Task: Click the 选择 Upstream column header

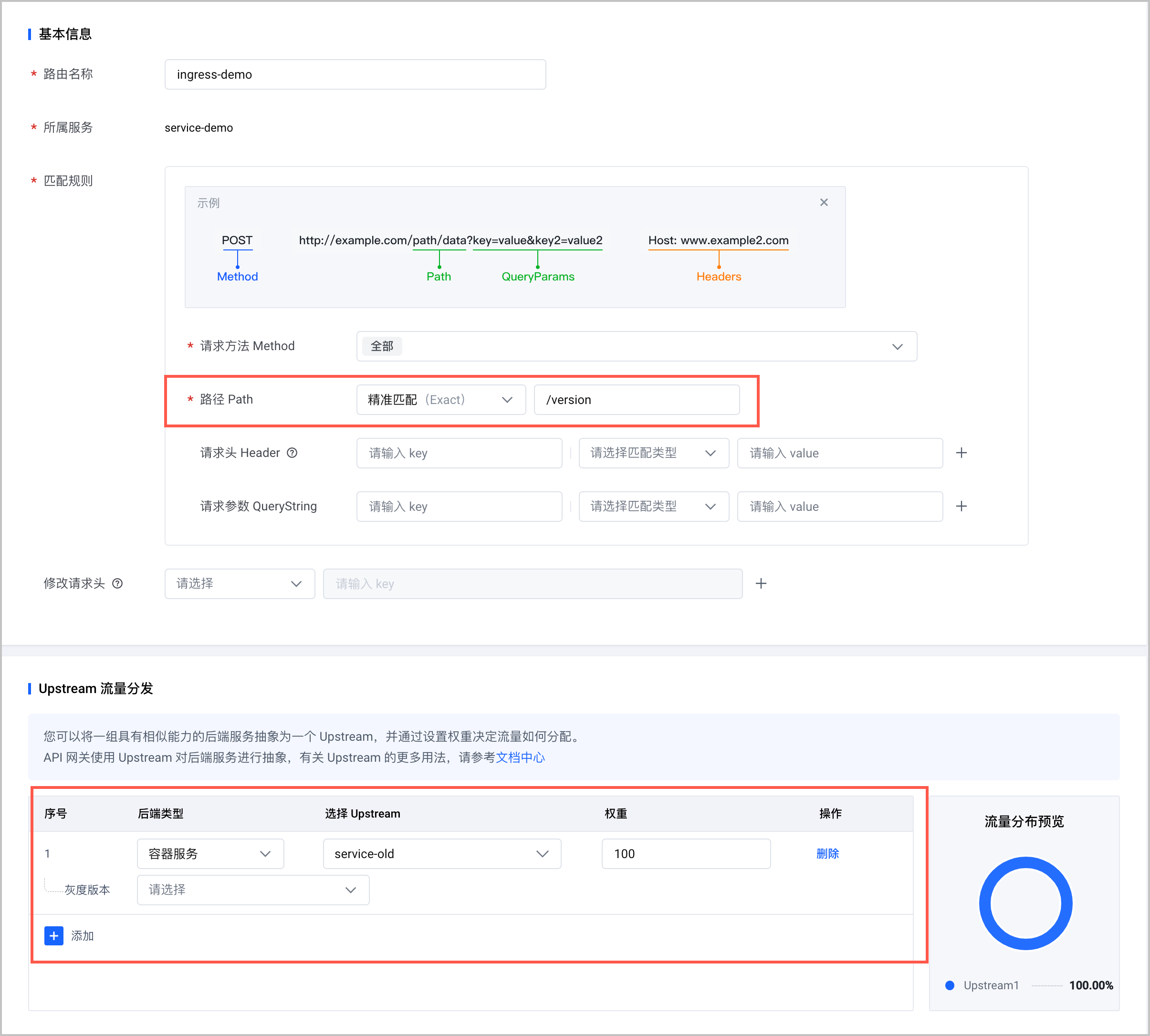Action: click(362, 813)
